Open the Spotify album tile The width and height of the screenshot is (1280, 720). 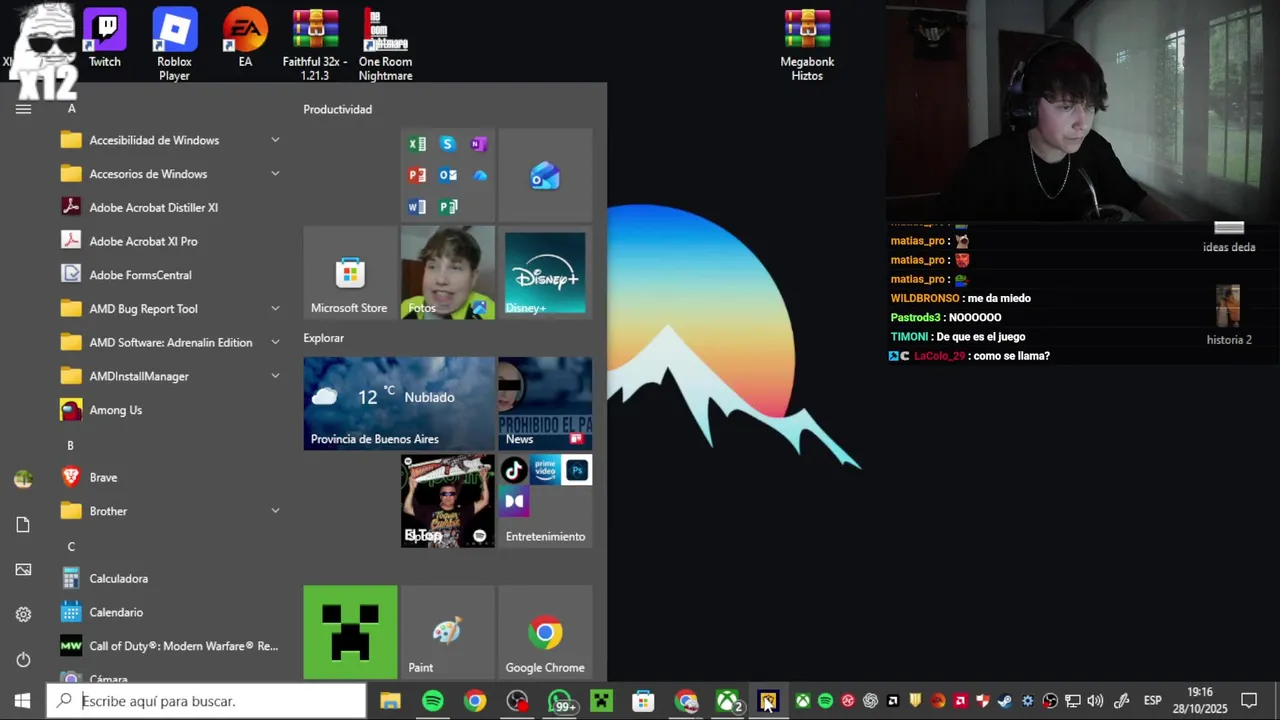(x=448, y=501)
